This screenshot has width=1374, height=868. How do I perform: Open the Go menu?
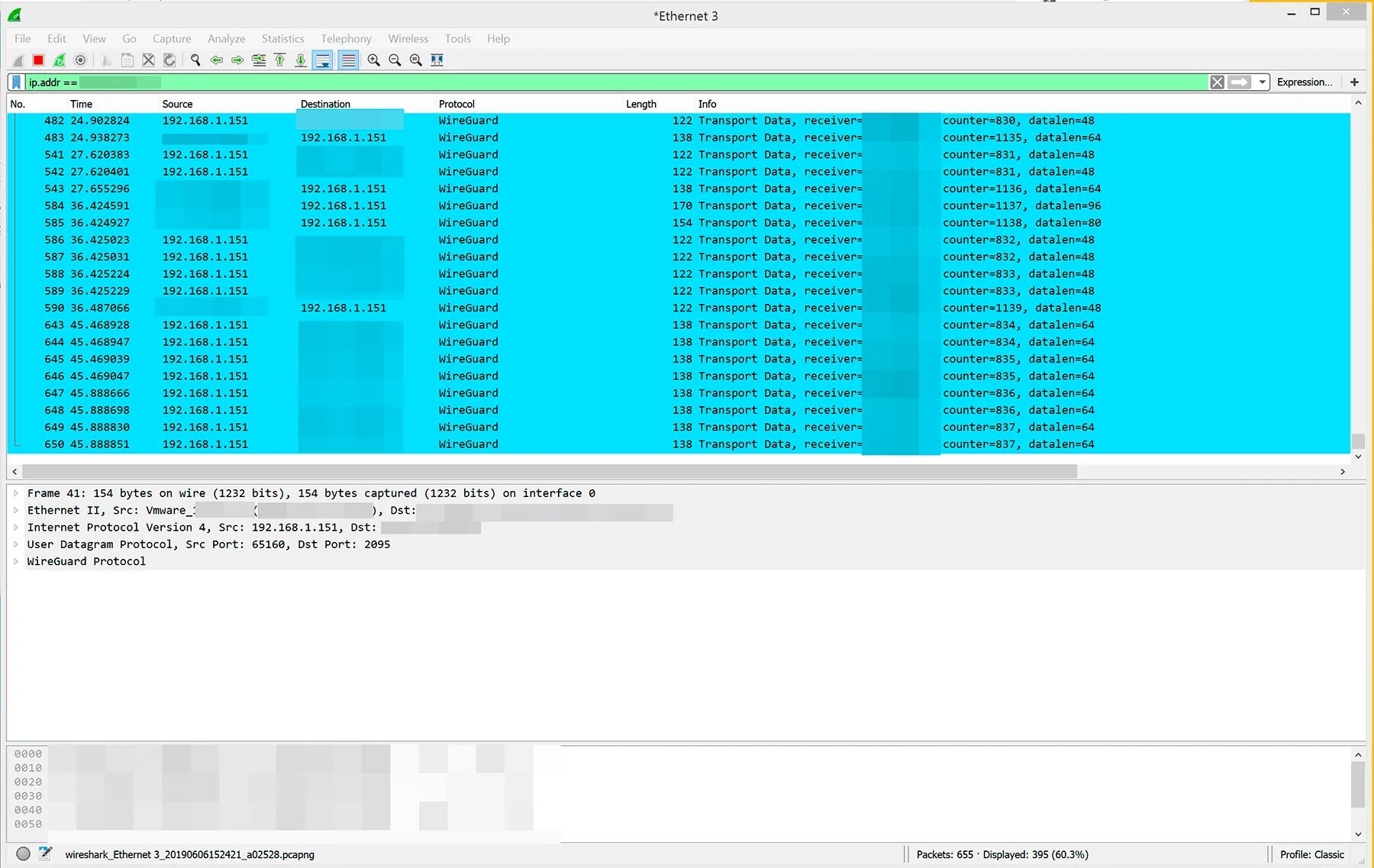point(129,39)
